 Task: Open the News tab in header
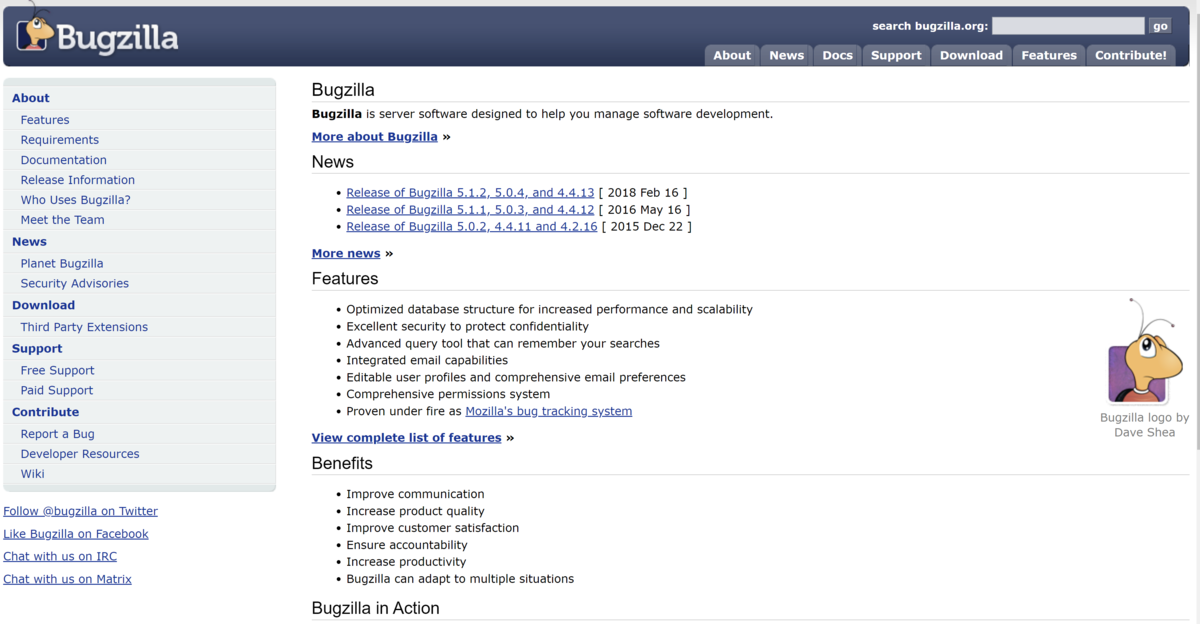787,55
